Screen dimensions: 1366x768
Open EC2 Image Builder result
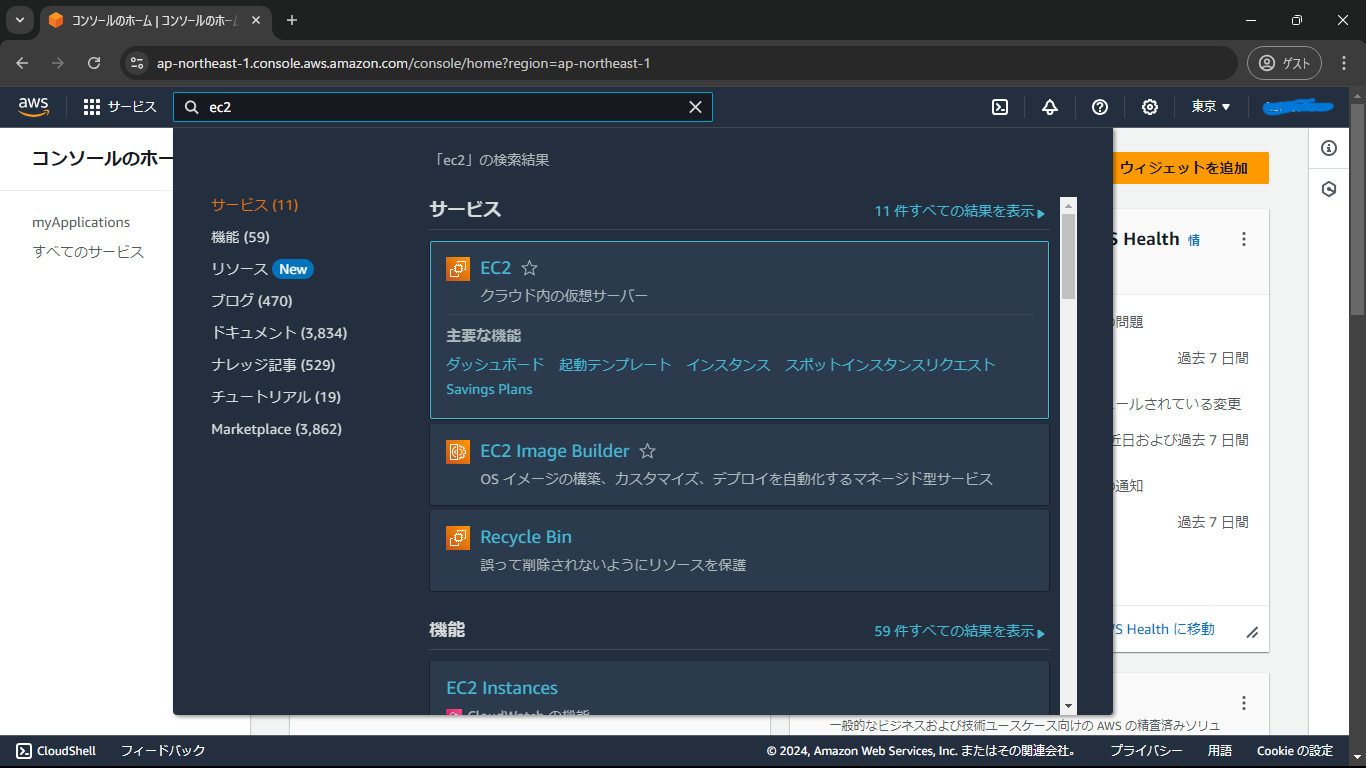click(555, 451)
